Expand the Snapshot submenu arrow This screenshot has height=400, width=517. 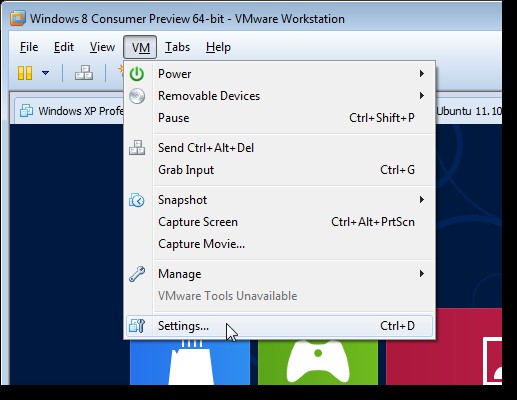(x=422, y=200)
